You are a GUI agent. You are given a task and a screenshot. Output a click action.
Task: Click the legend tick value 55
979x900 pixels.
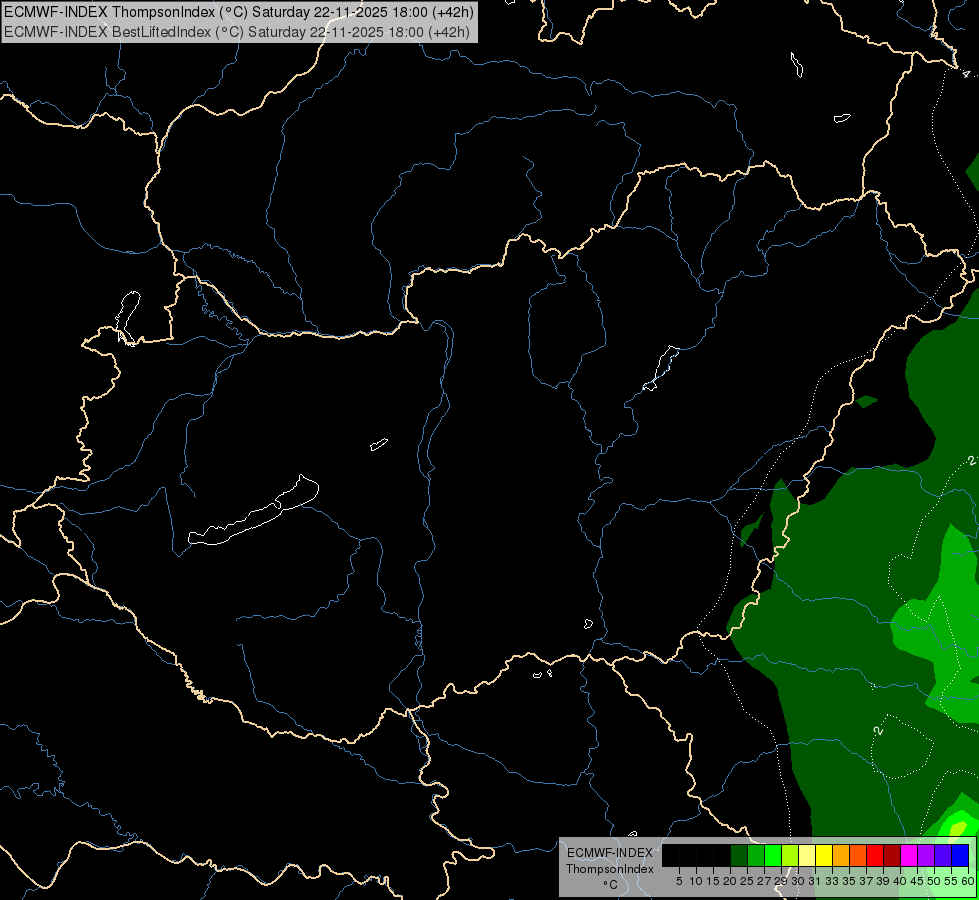[x=951, y=881]
